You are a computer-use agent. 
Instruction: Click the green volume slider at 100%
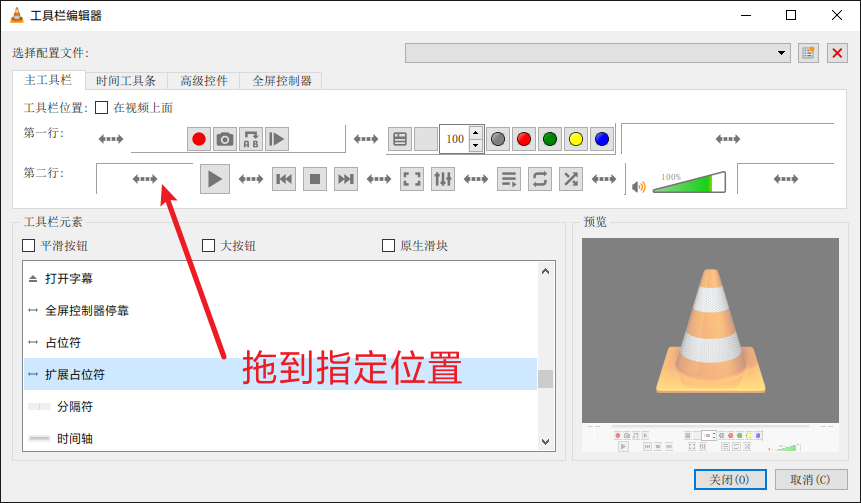pyautogui.click(x=689, y=182)
